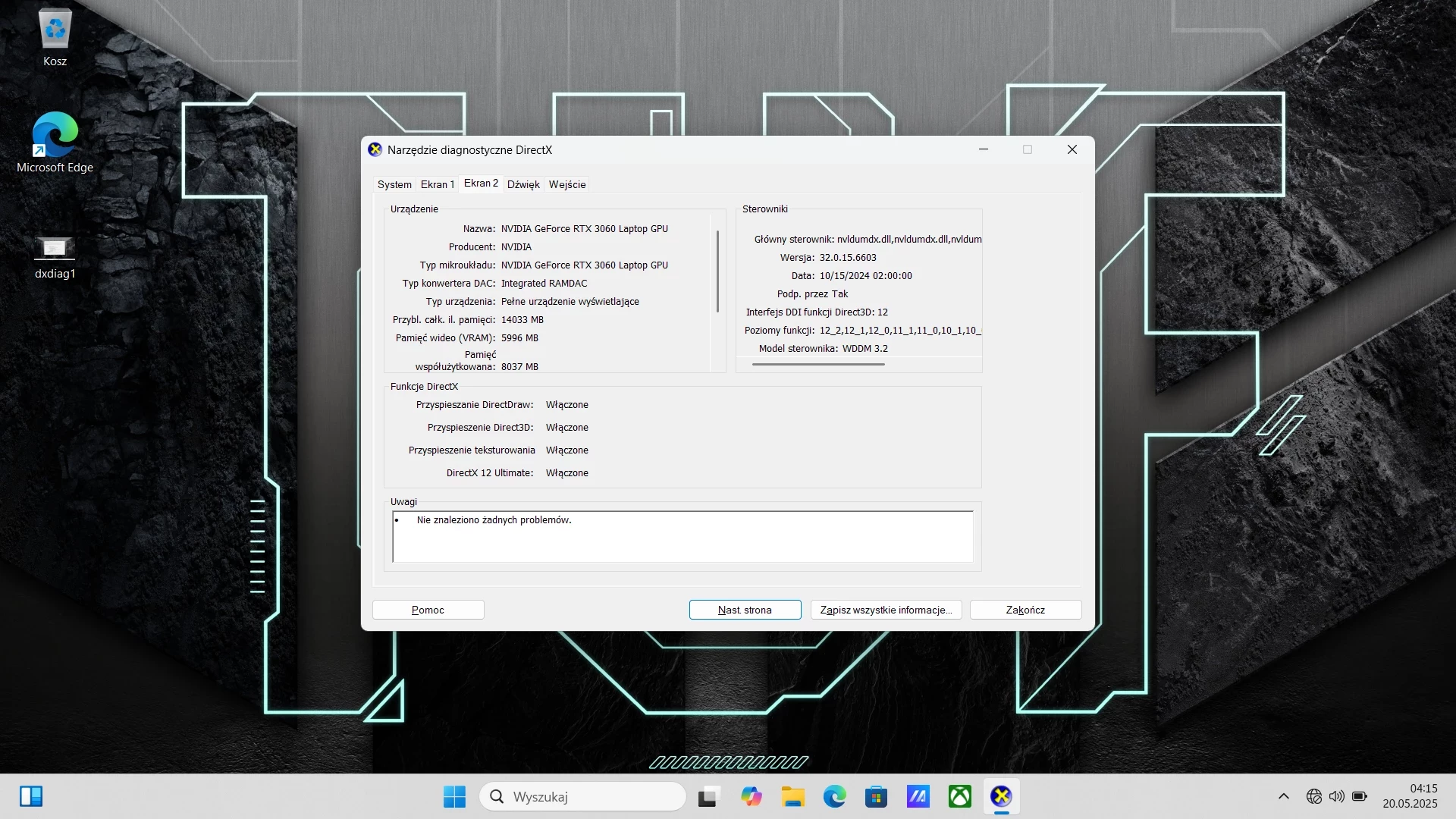Click the Typ mikroukładu value
Image resolution: width=1456 pixels, height=819 pixels.
(584, 265)
